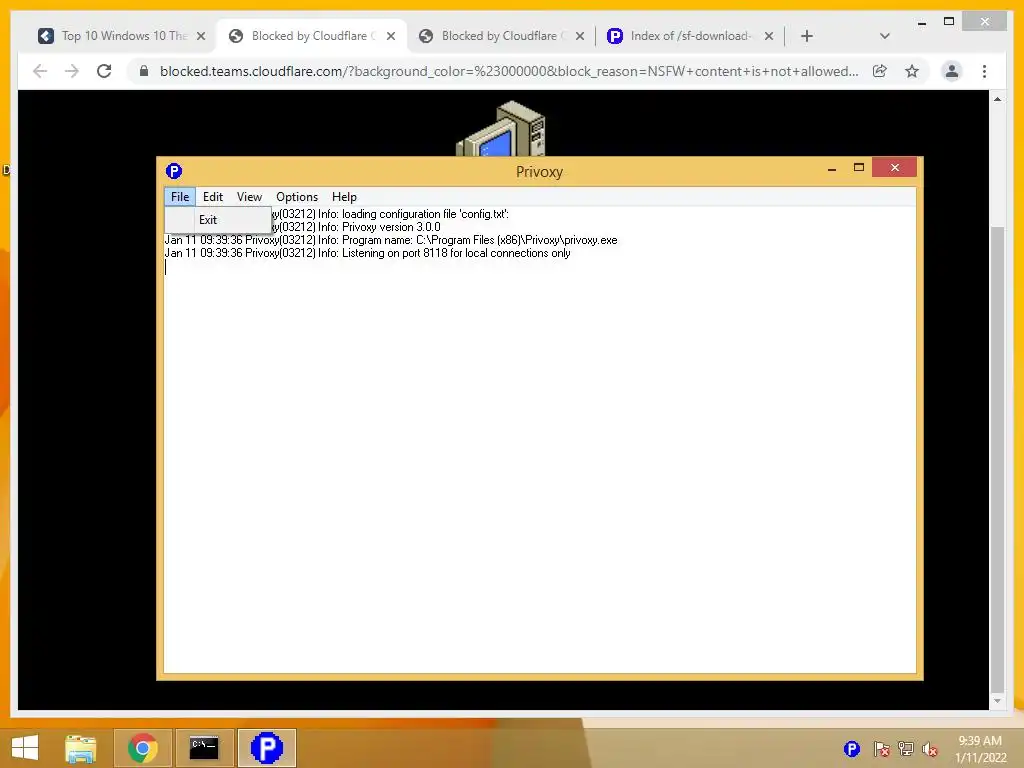Screen dimensions: 1024x768
Task: Open the 9:39 AM clock and date
Action: tap(980, 749)
